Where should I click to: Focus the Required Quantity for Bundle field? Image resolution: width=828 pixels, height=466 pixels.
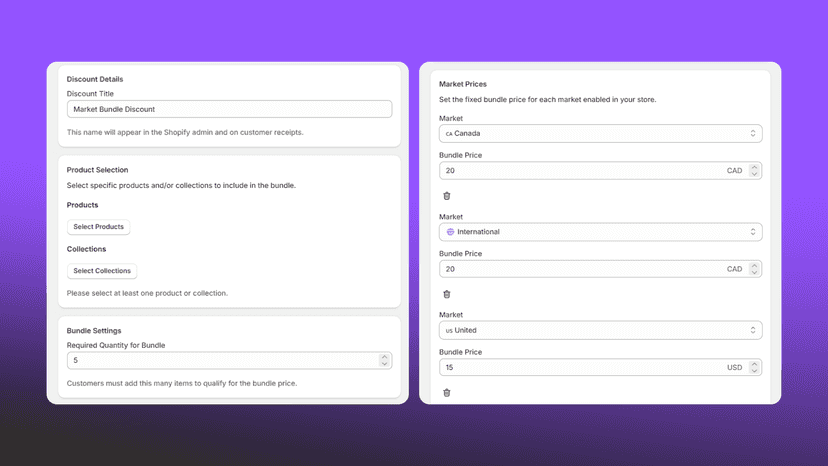click(x=229, y=360)
